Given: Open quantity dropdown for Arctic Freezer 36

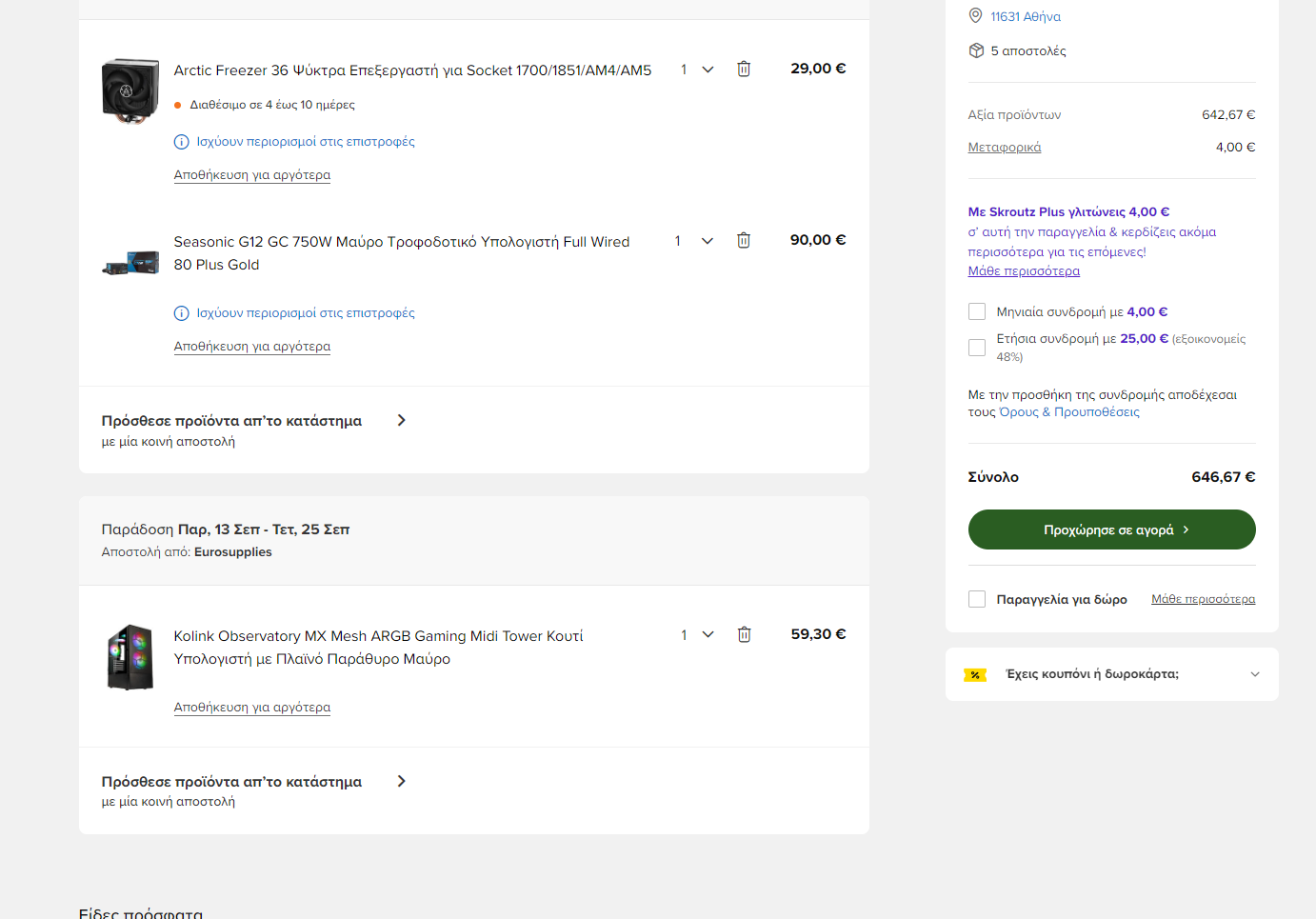Looking at the screenshot, I should coord(697,70).
